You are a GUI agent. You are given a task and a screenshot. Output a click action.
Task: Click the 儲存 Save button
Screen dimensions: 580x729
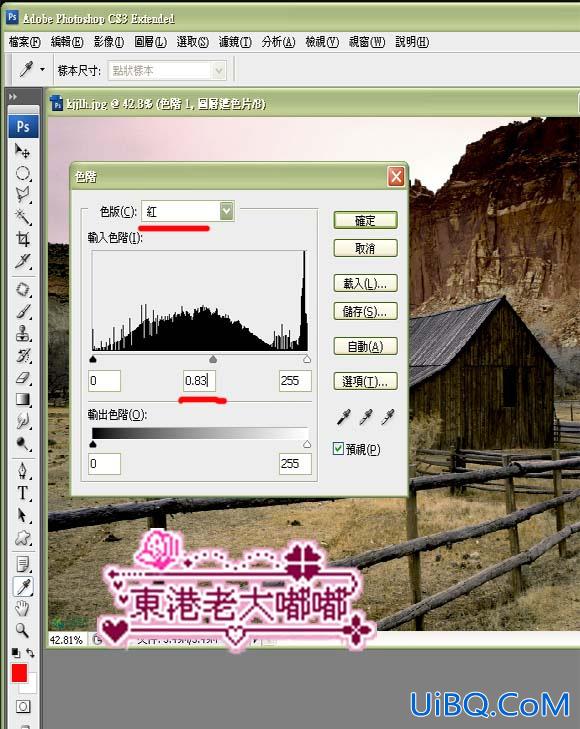tap(365, 311)
